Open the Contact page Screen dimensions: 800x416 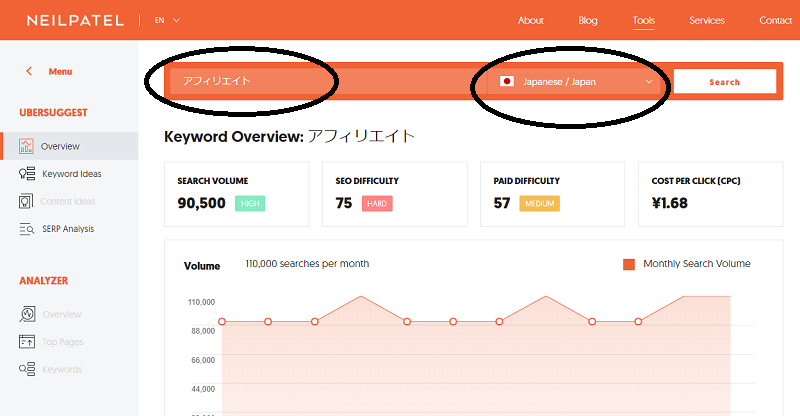[776, 20]
